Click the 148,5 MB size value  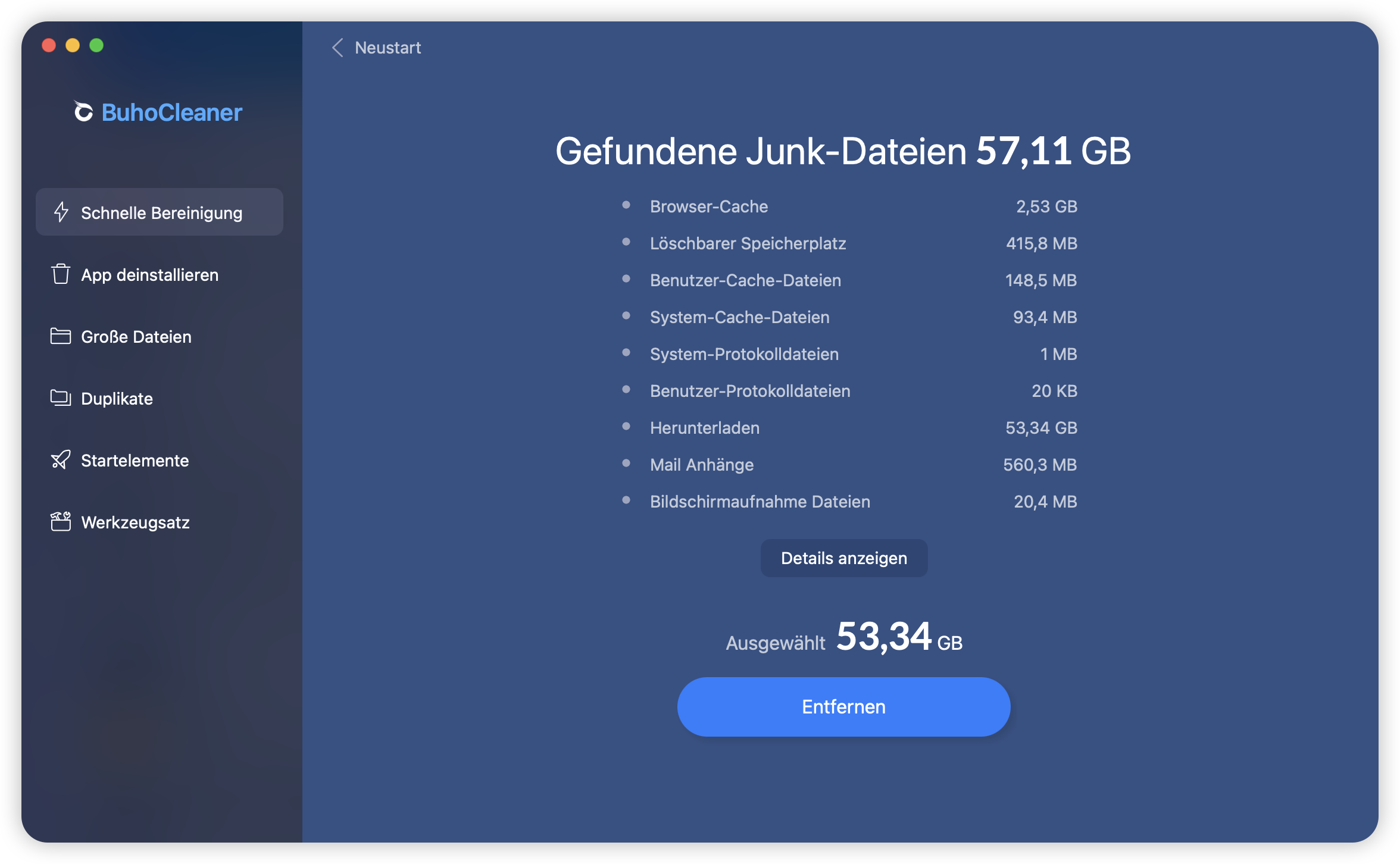pyautogui.click(x=1041, y=280)
